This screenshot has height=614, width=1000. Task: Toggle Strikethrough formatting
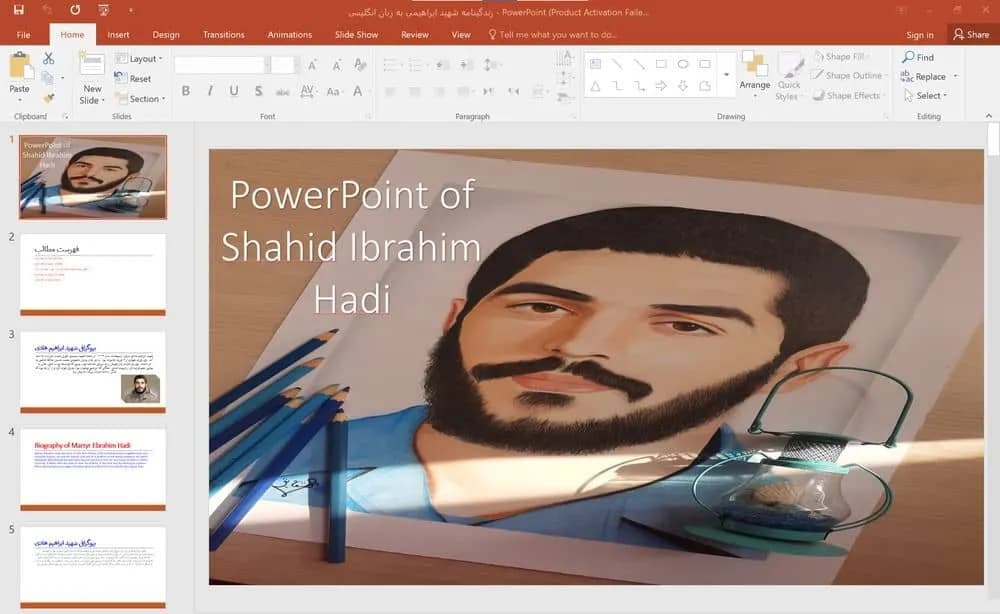(283, 92)
